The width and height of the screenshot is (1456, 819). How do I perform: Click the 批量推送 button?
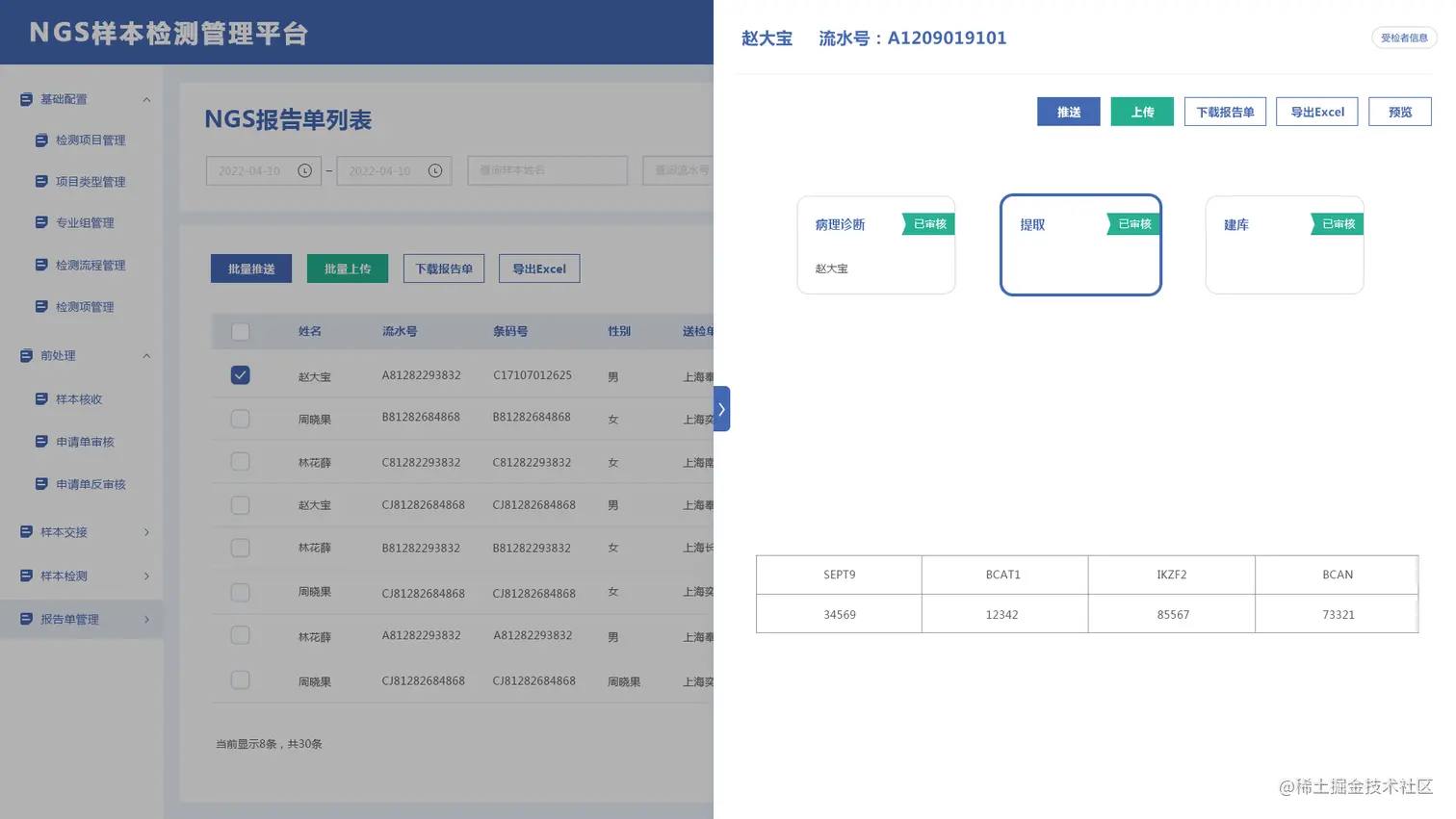click(250, 269)
